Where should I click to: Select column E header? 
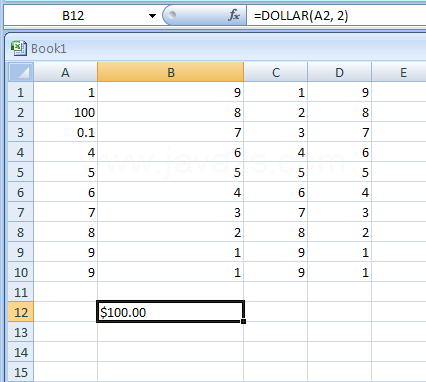399,72
